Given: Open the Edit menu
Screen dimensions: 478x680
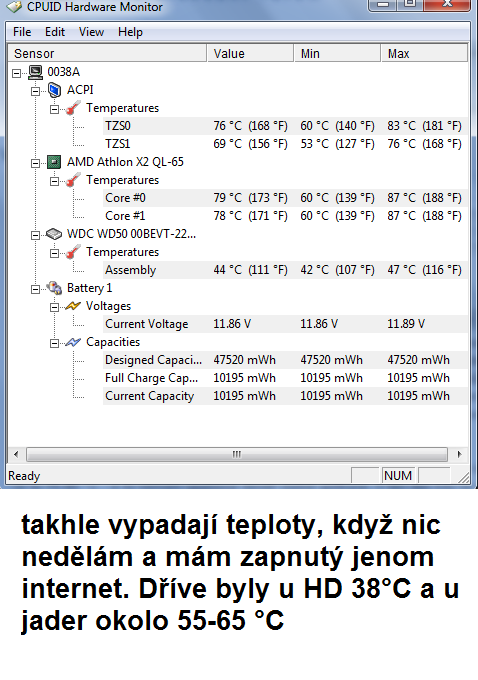Looking at the screenshot, I should coord(55,32).
